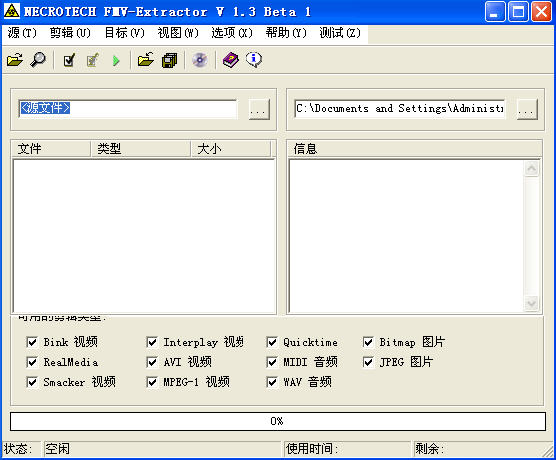Screen dimensions: 556x460
Task: Minimize the FMV-Extractor window
Action: click(495, 12)
